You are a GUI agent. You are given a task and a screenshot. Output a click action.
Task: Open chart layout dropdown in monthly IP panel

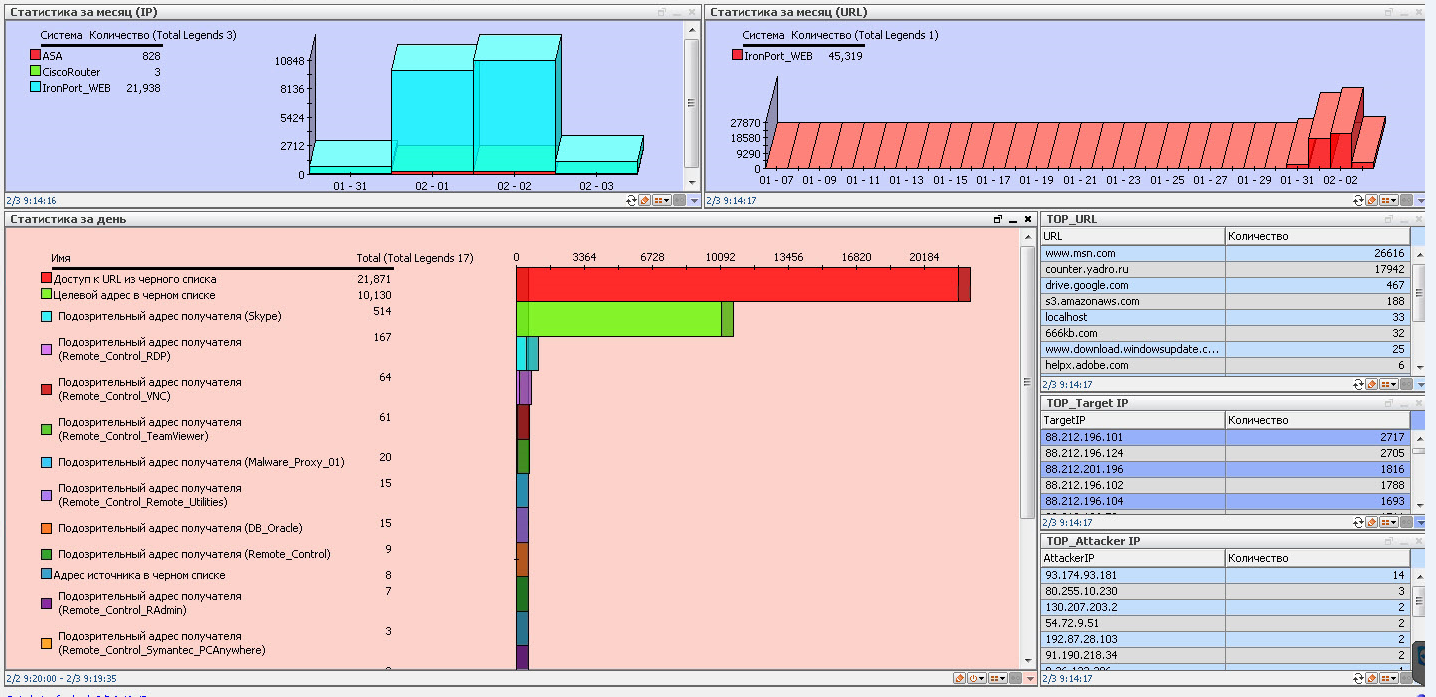(x=662, y=200)
